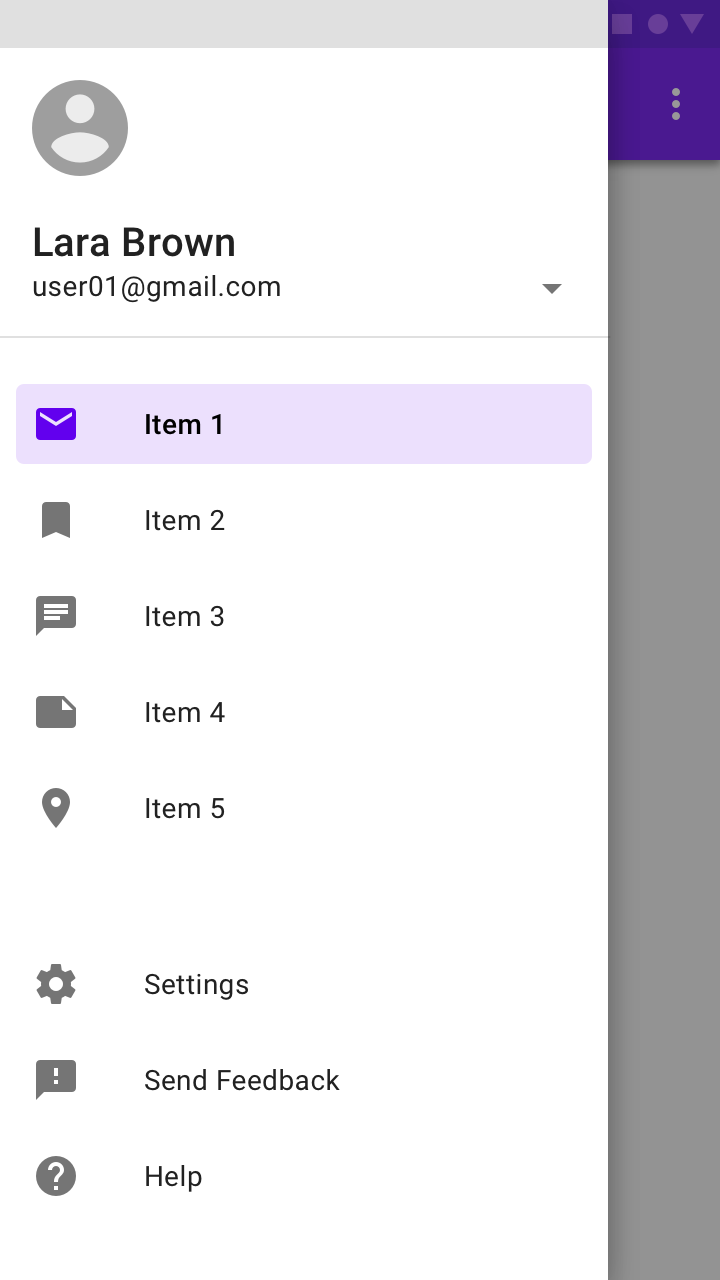Image resolution: width=720 pixels, height=1280 pixels.
Task: Click the user01@gmail.com email address
Action: pos(157,288)
